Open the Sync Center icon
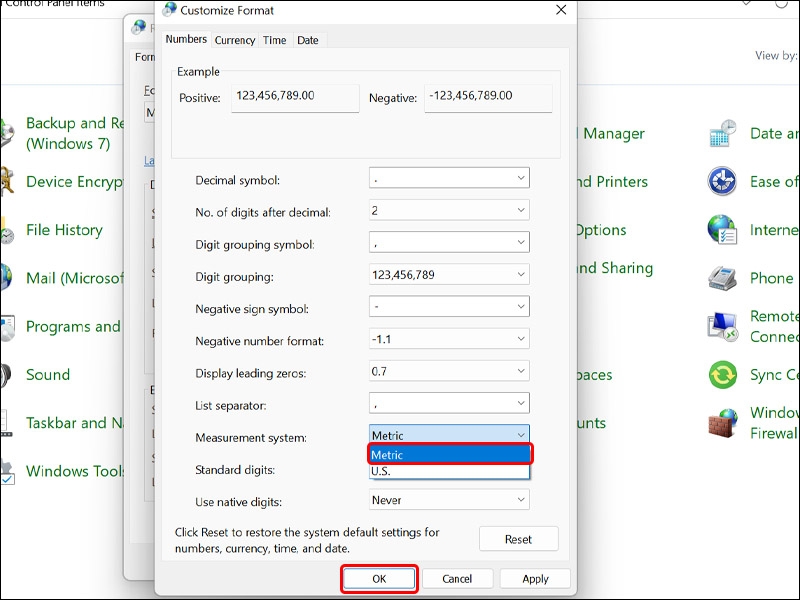This screenshot has width=800, height=600. [722, 375]
